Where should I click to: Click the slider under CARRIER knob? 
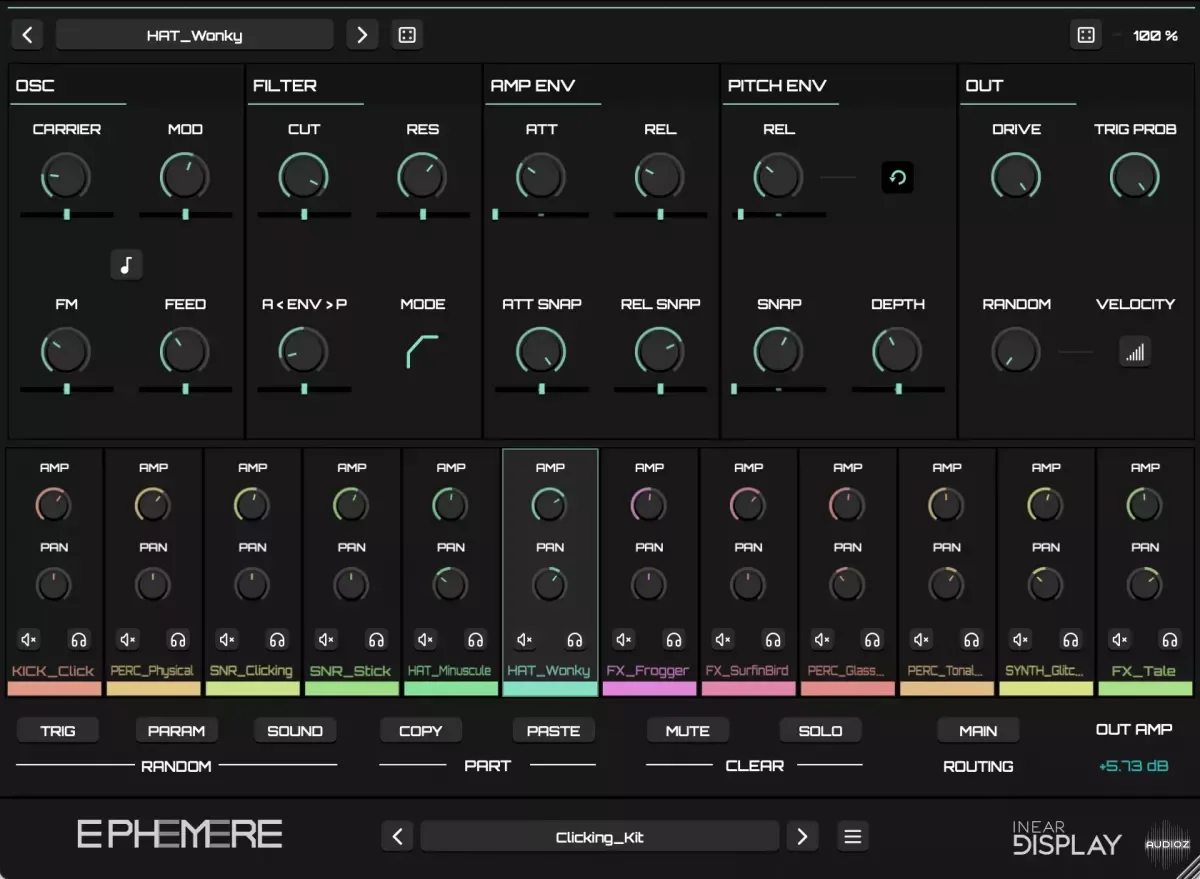tap(67, 214)
